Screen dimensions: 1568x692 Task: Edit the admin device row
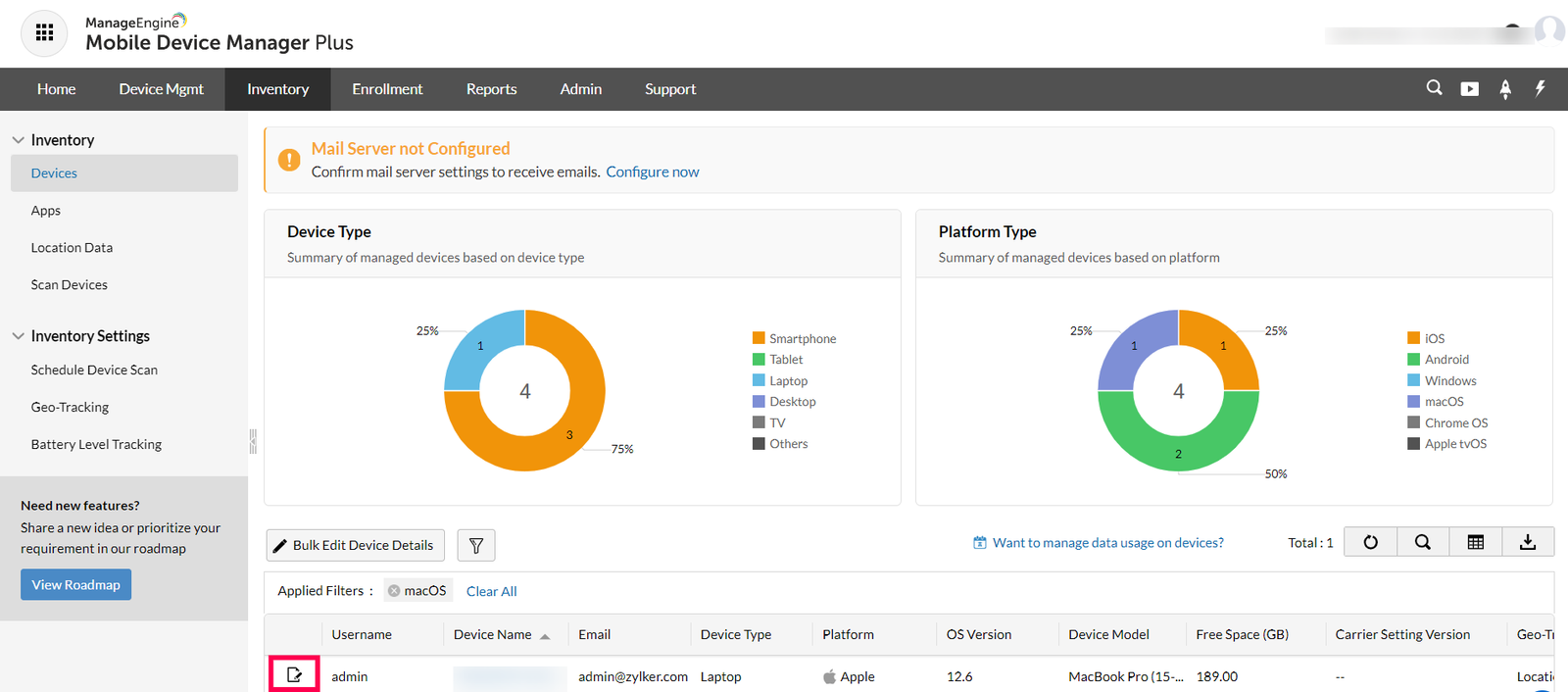(294, 674)
